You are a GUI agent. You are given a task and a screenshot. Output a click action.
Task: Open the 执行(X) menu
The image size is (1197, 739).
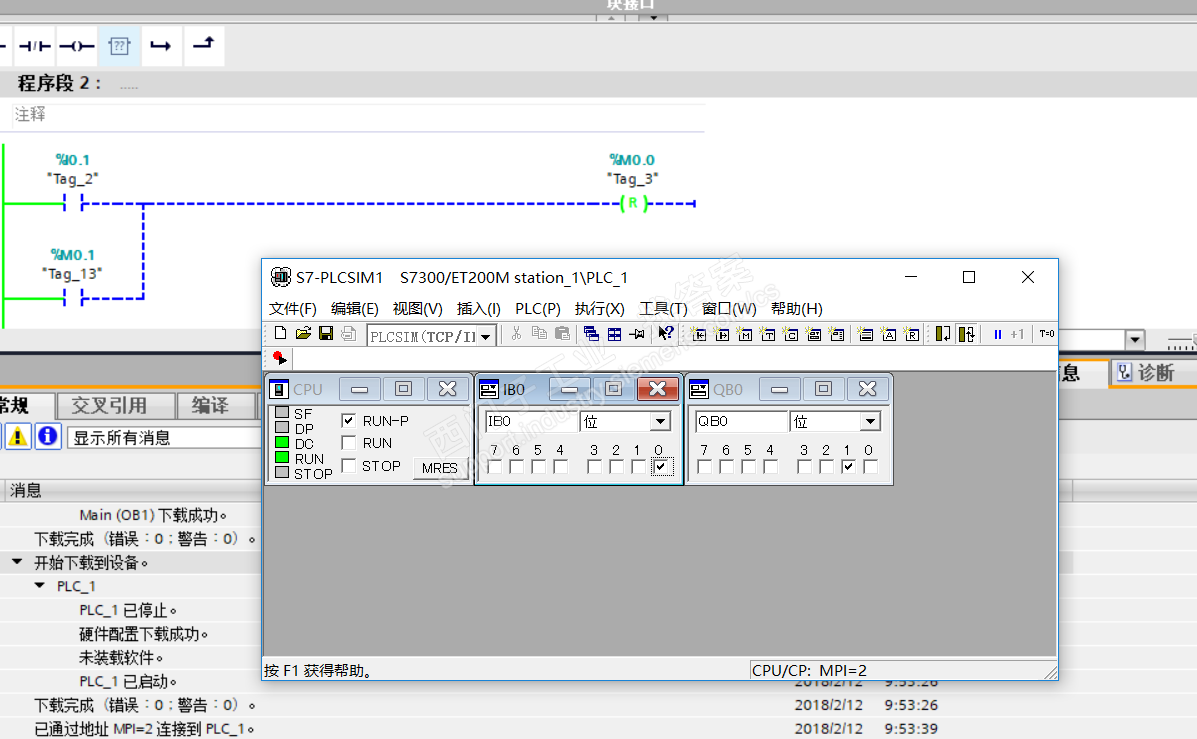click(599, 308)
